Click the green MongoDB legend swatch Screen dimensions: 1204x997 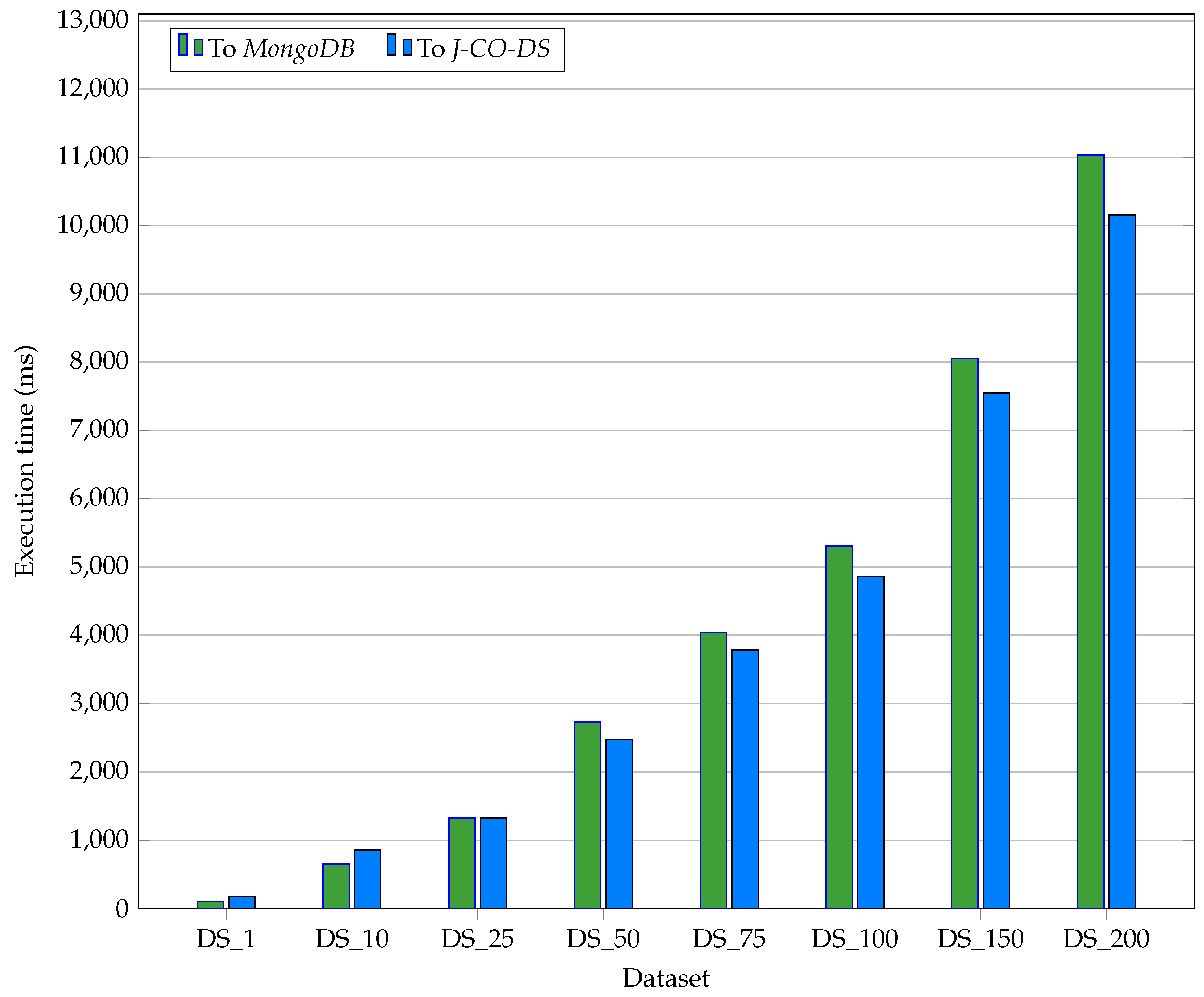click(x=183, y=45)
